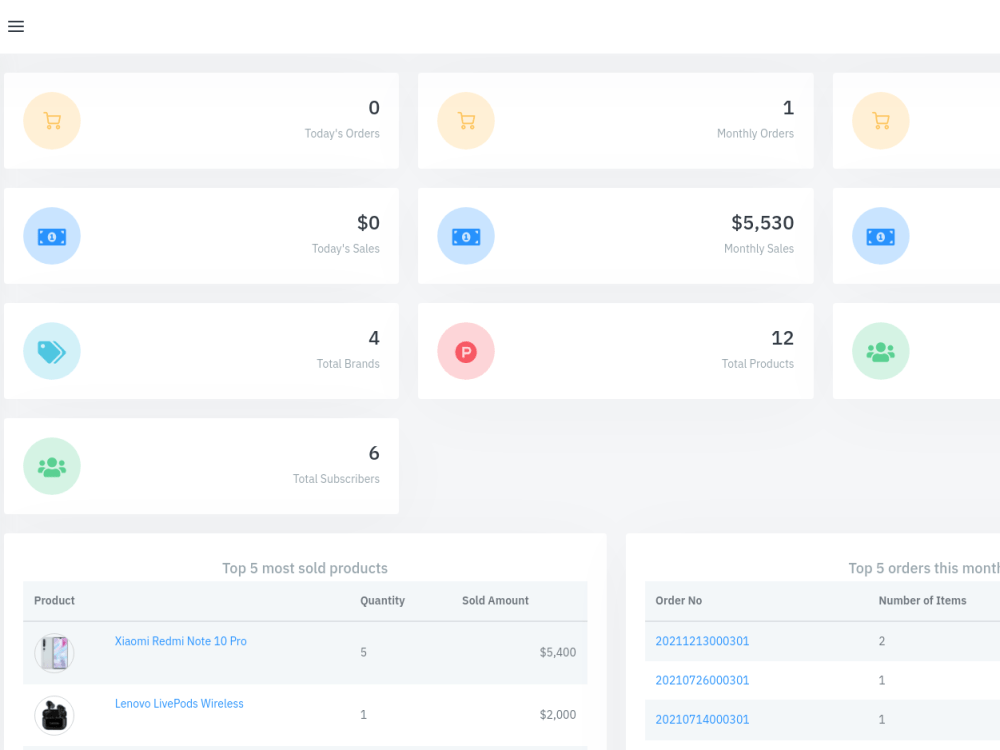Click the rightmost column's money icon
Screen dimensions: 1000x750
[880, 236]
